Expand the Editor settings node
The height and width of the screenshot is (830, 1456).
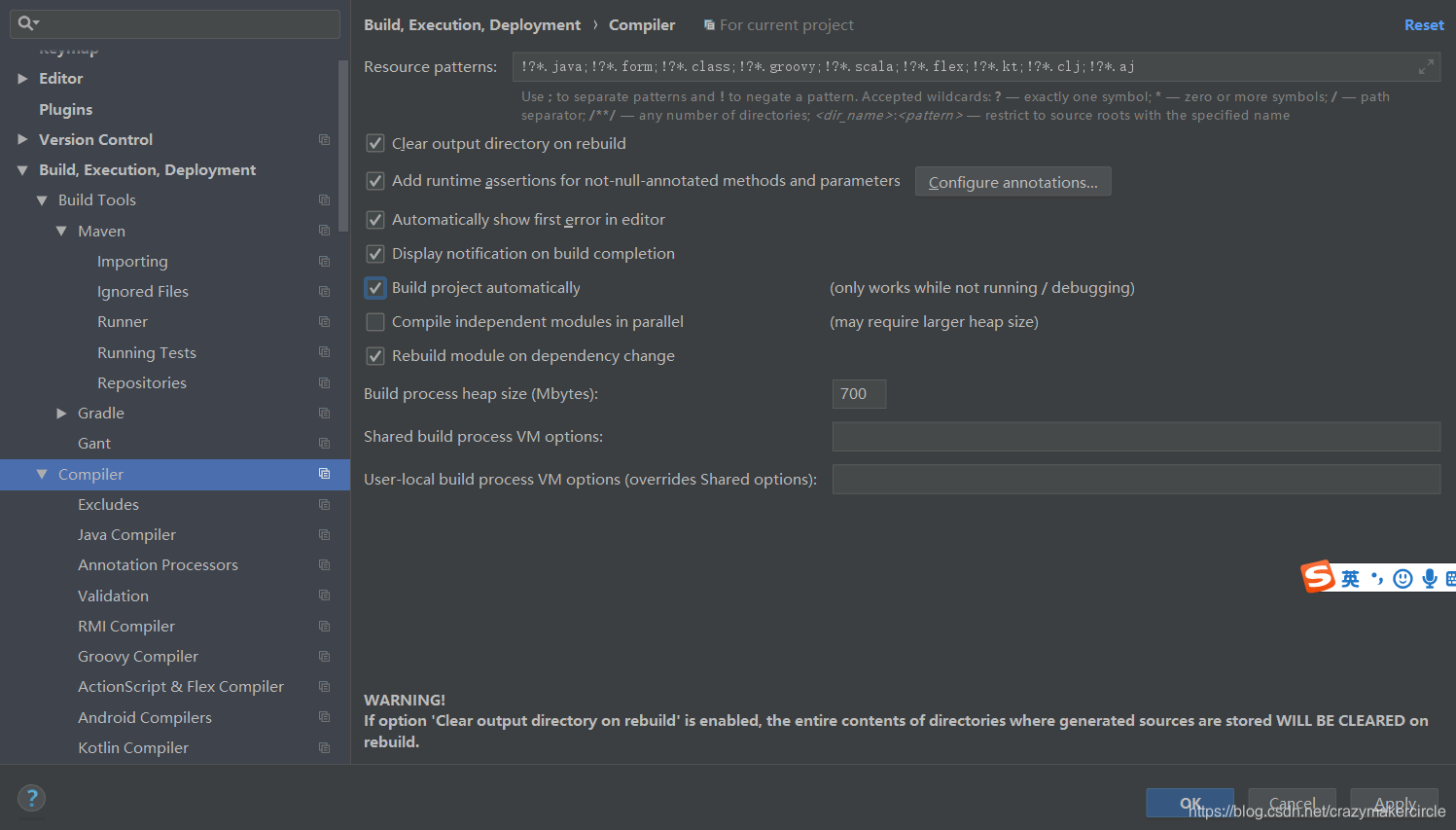pyautogui.click(x=22, y=79)
